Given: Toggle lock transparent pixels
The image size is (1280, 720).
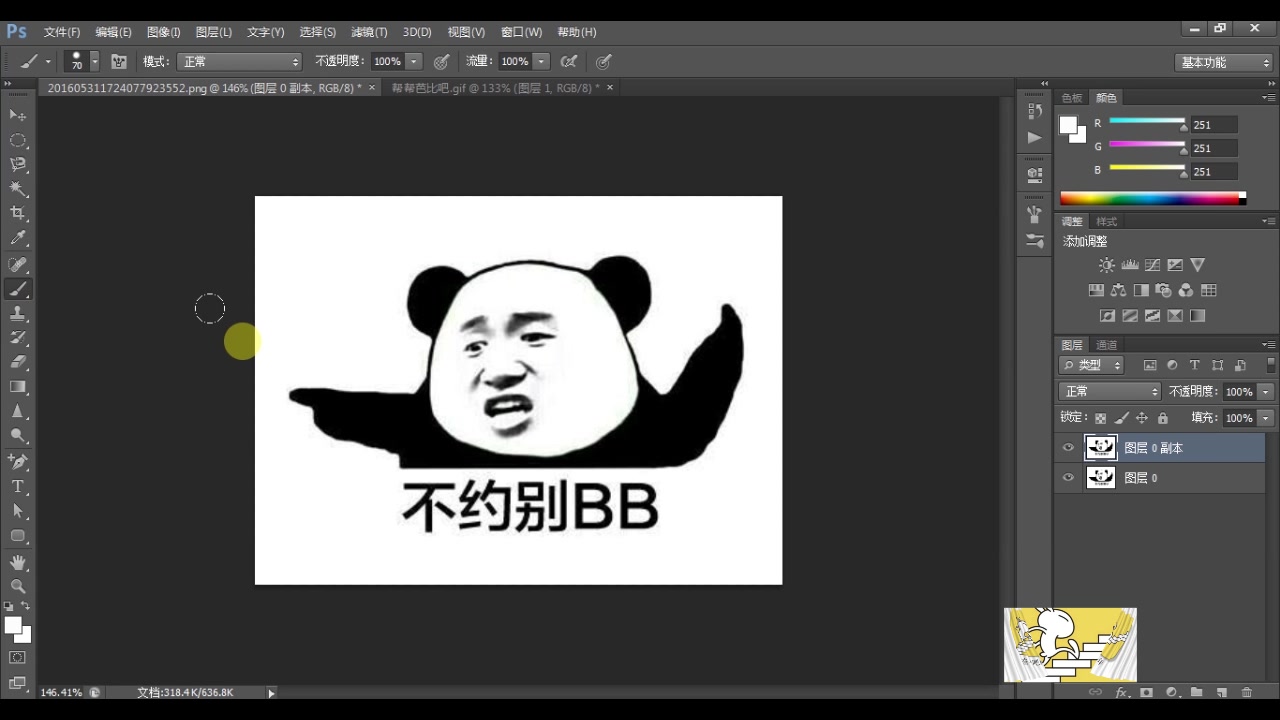Looking at the screenshot, I should [1100, 418].
